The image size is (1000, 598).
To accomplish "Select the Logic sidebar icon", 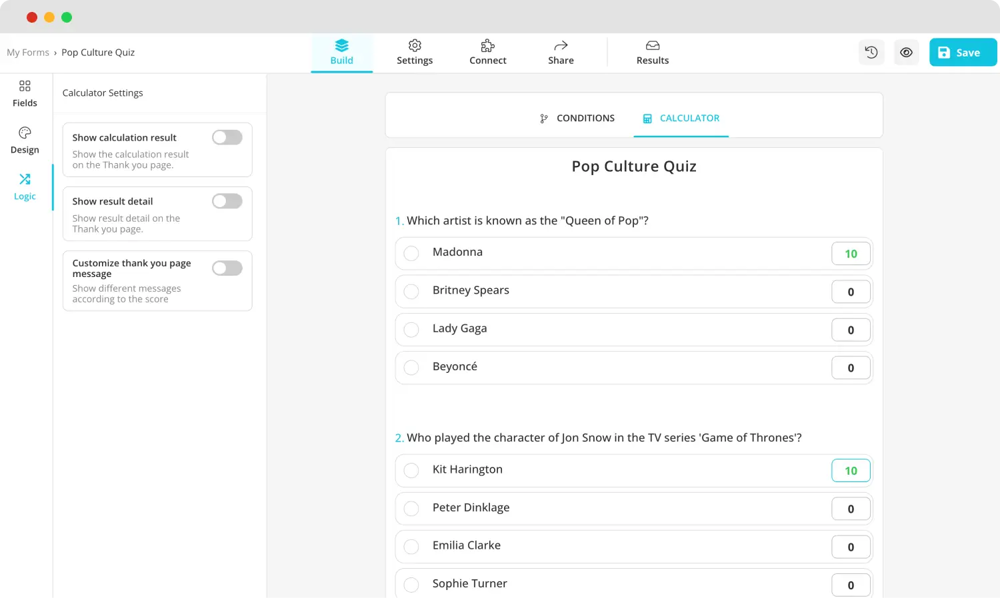I will [x=25, y=186].
